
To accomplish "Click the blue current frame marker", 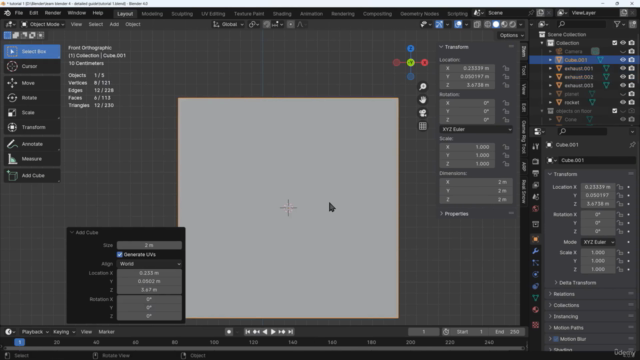I will [19, 342].
